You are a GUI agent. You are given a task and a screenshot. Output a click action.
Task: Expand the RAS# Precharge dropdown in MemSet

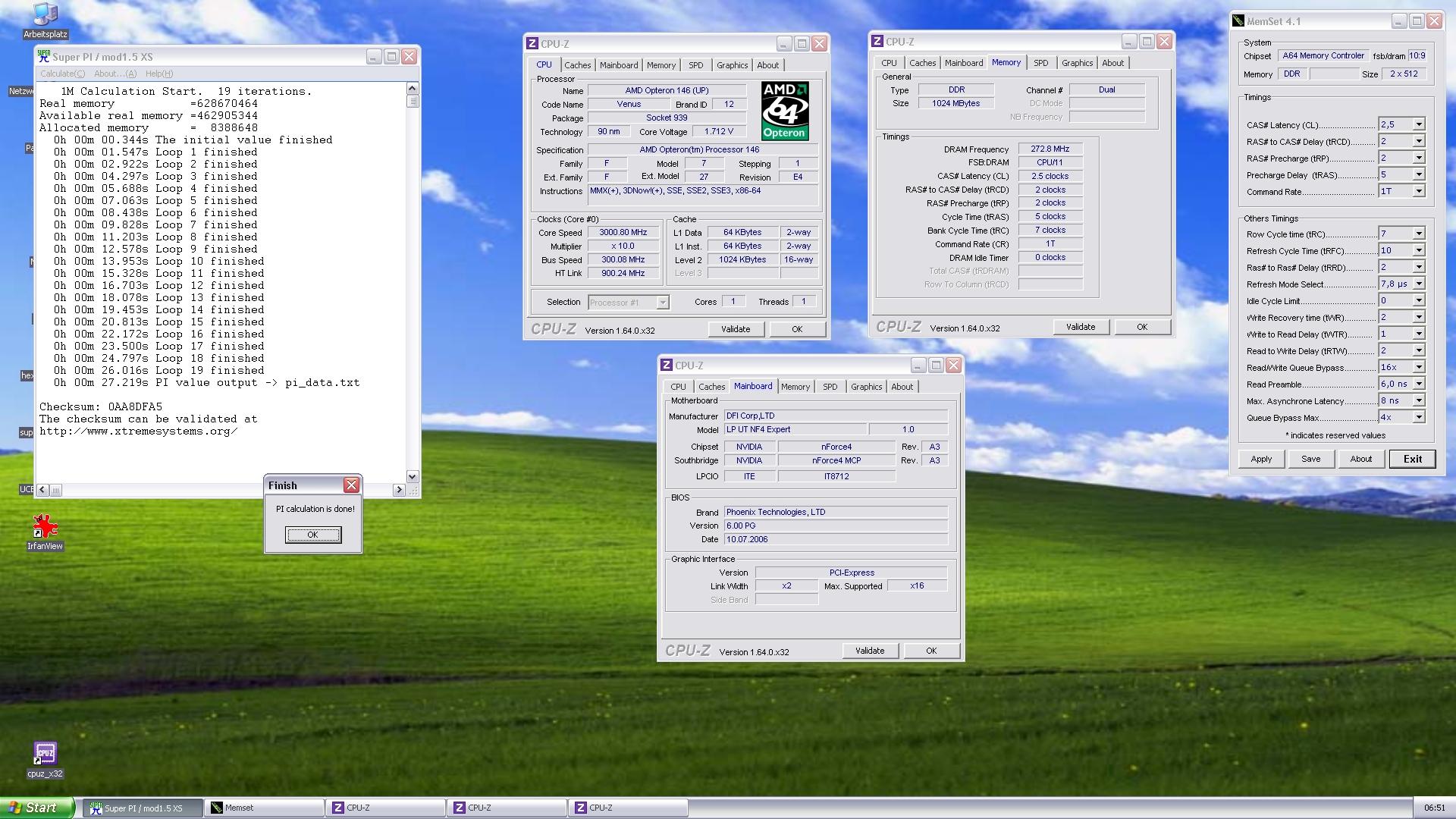pos(1418,158)
